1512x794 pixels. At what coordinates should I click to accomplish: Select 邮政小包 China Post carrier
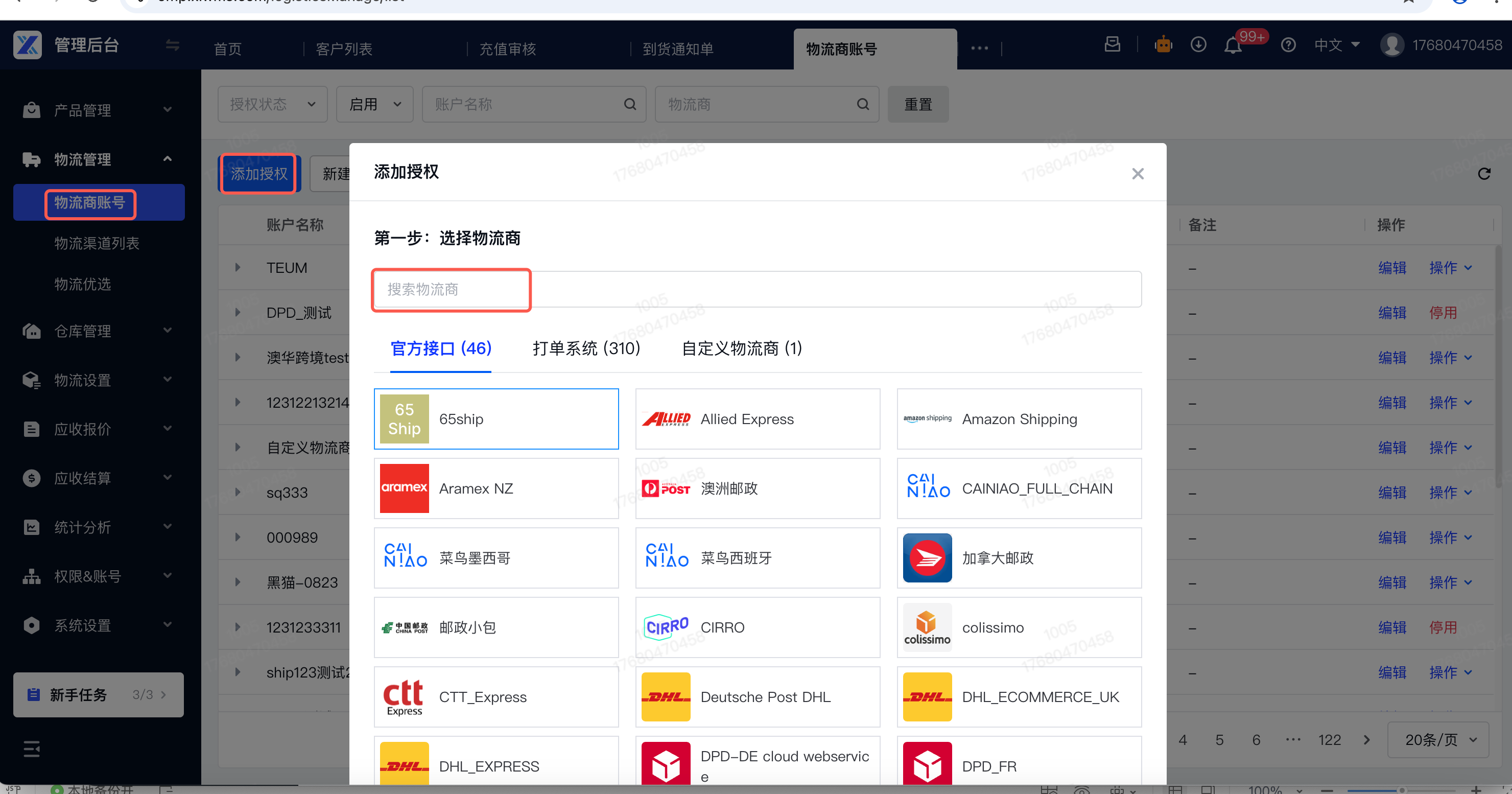pos(496,628)
